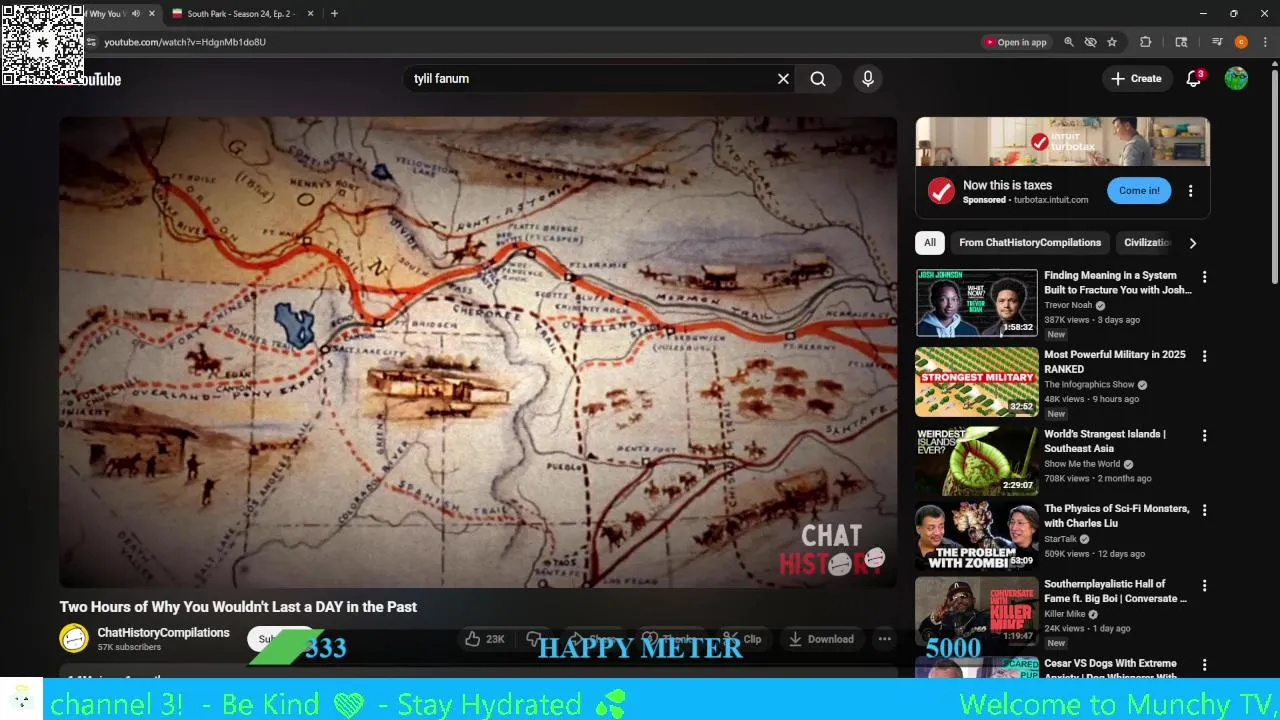
Task: Open Most Powerful Military 2025 video title
Action: [1115, 362]
